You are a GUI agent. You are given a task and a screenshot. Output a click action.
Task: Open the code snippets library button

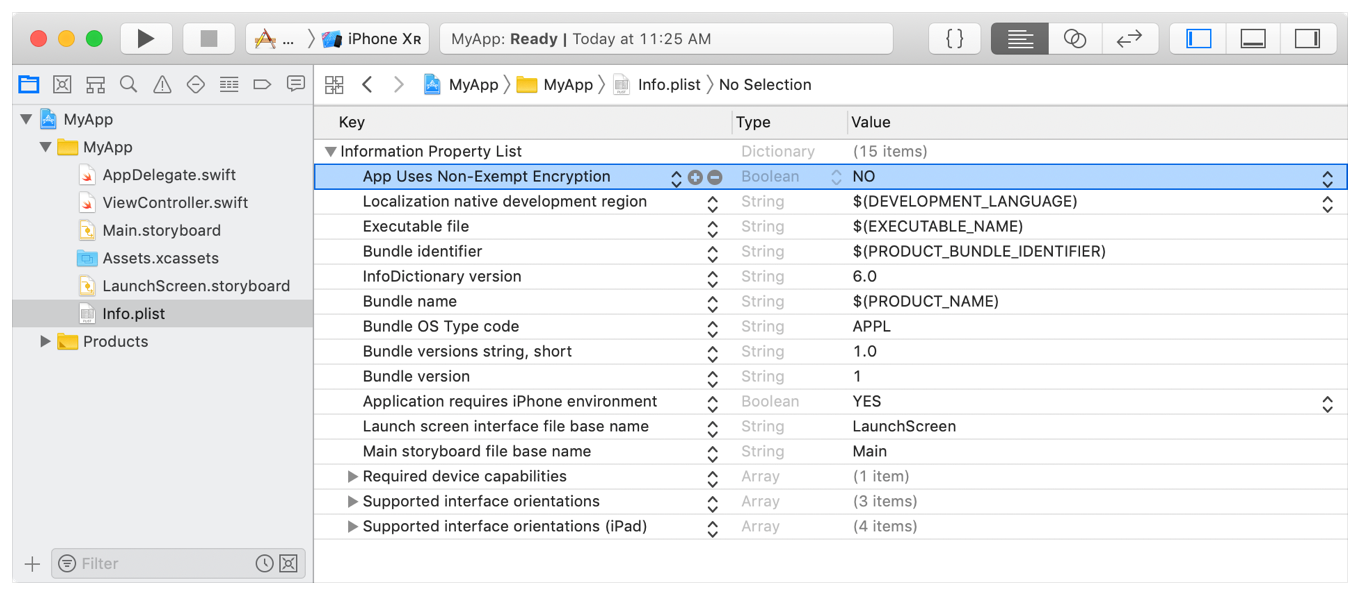pyautogui.click(x=954, y=39)
